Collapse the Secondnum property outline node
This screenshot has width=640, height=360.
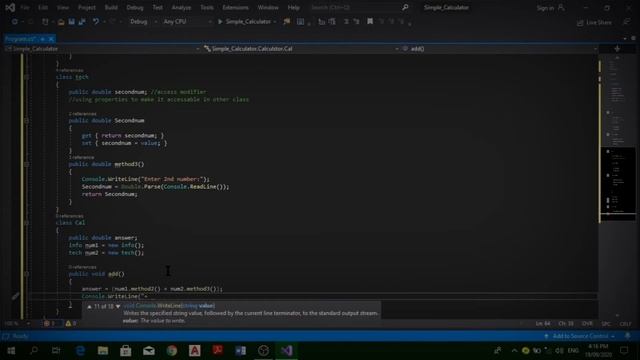point(27,120)
